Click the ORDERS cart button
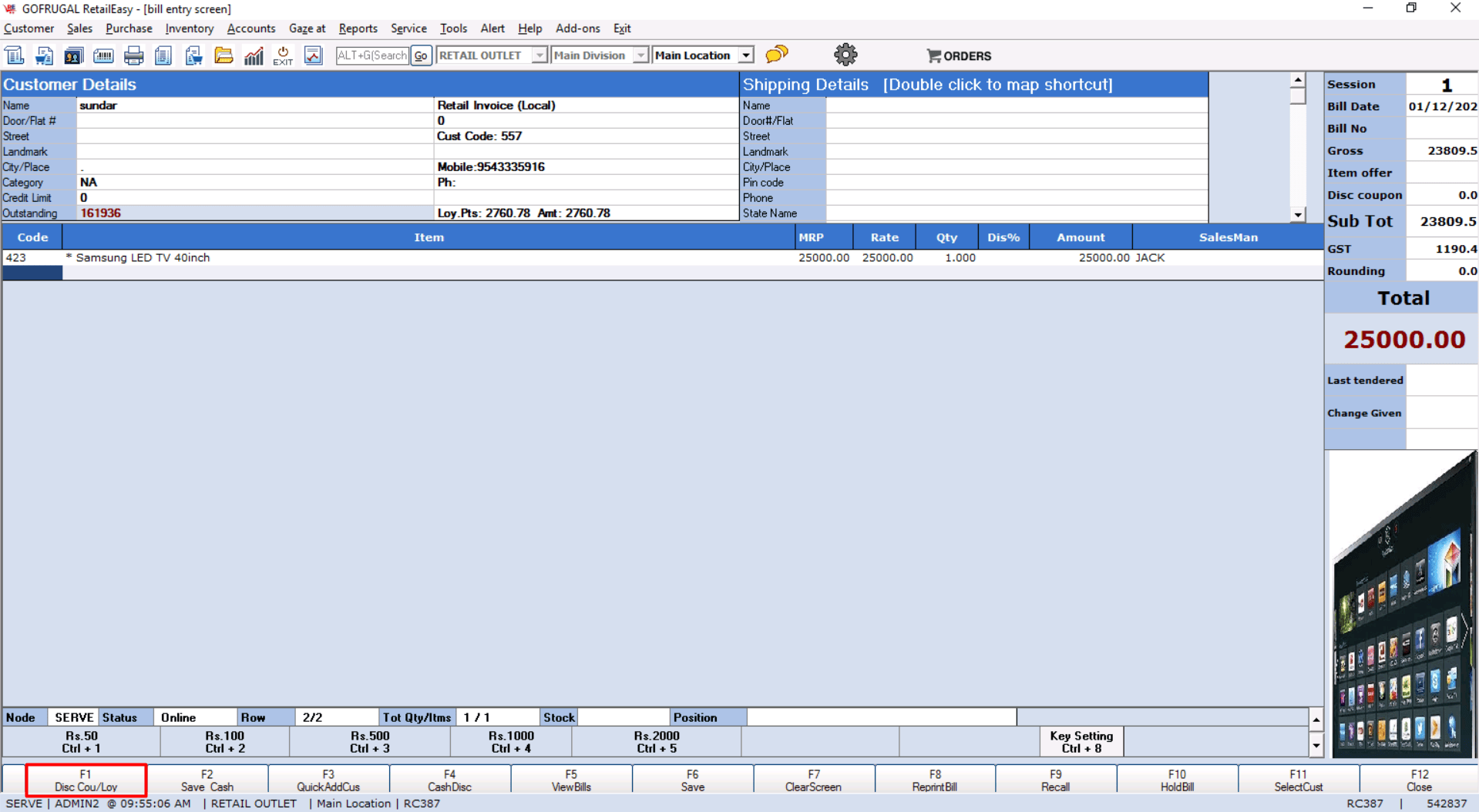1479x812 pixels. click(959, 55)
